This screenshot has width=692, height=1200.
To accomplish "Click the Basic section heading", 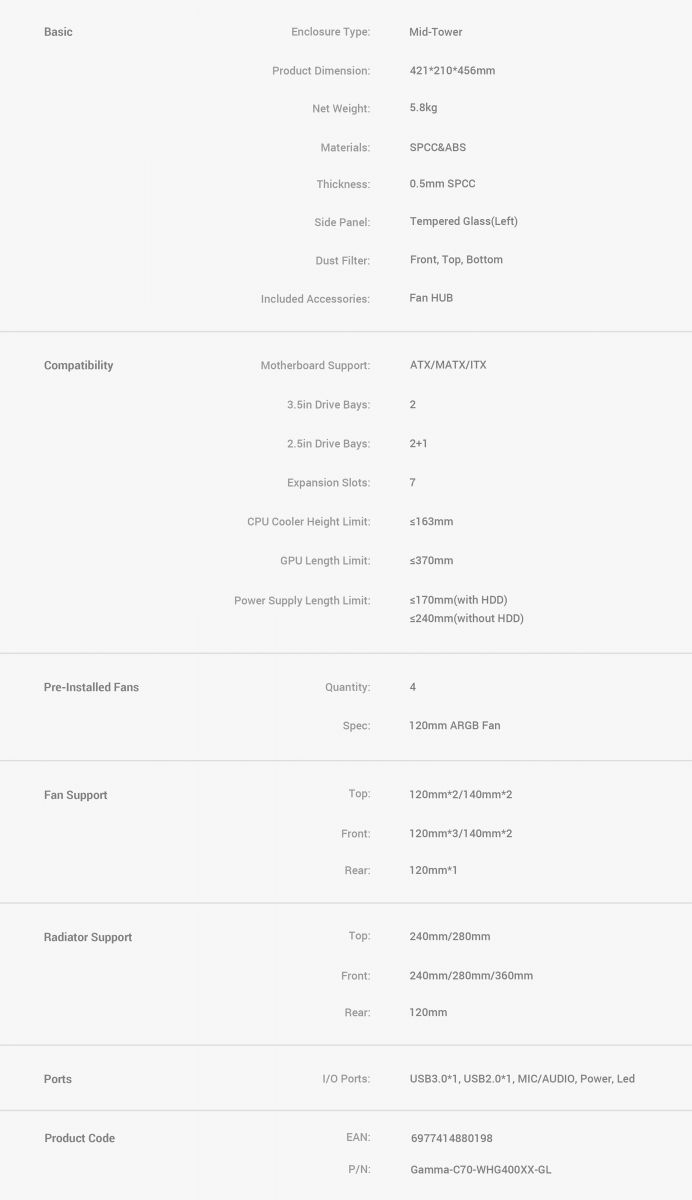I will 58,32.
